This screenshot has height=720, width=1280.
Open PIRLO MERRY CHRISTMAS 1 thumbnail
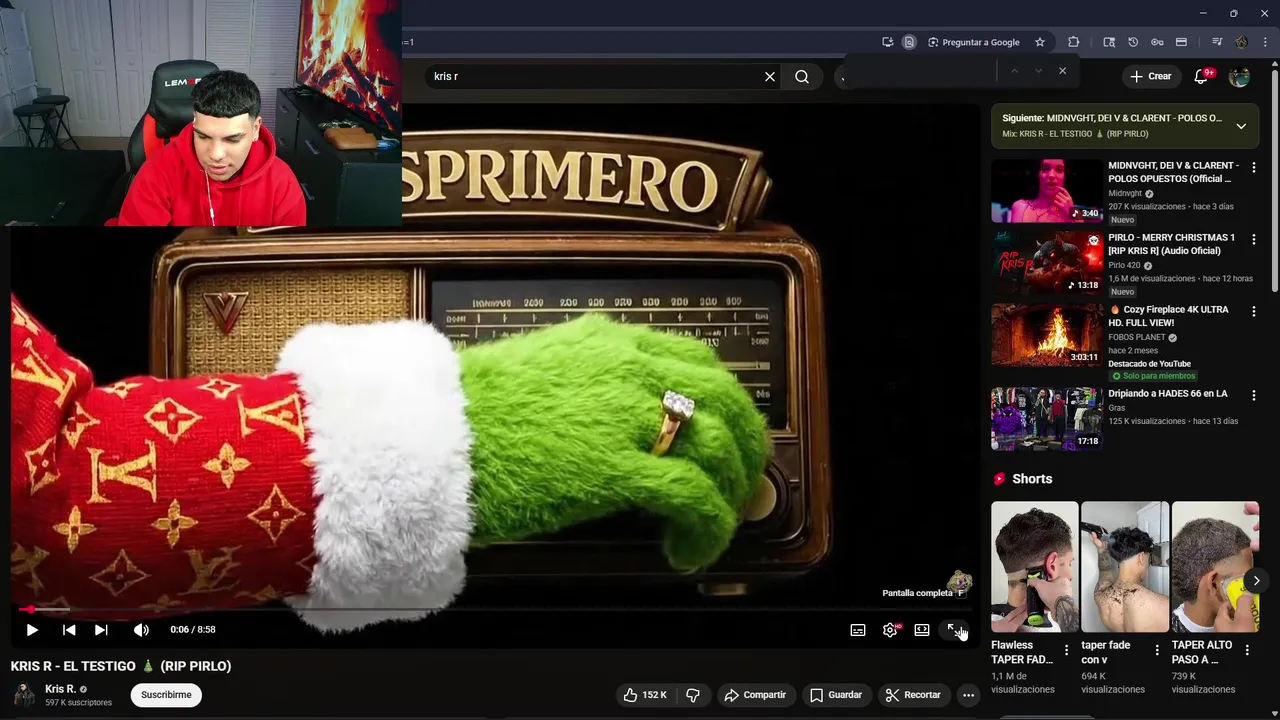coord(1047,262)
